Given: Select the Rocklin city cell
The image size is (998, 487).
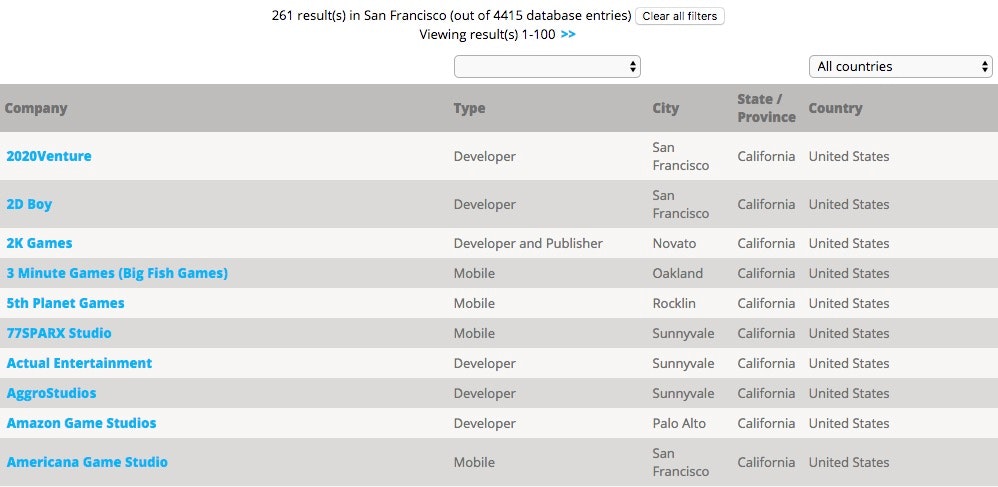Looking at the screenshot, I should (674, 303).
